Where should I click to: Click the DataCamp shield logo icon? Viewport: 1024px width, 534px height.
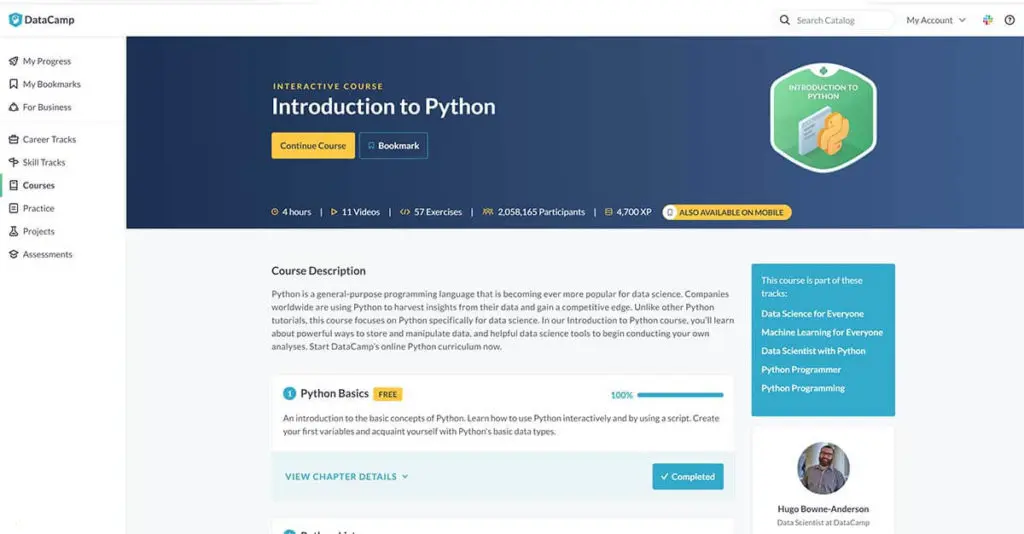[15, 20]
